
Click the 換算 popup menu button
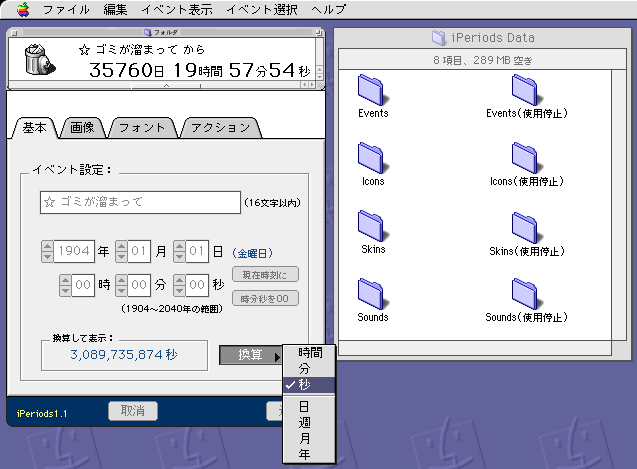pyautogui.click(x=251, y=355)
